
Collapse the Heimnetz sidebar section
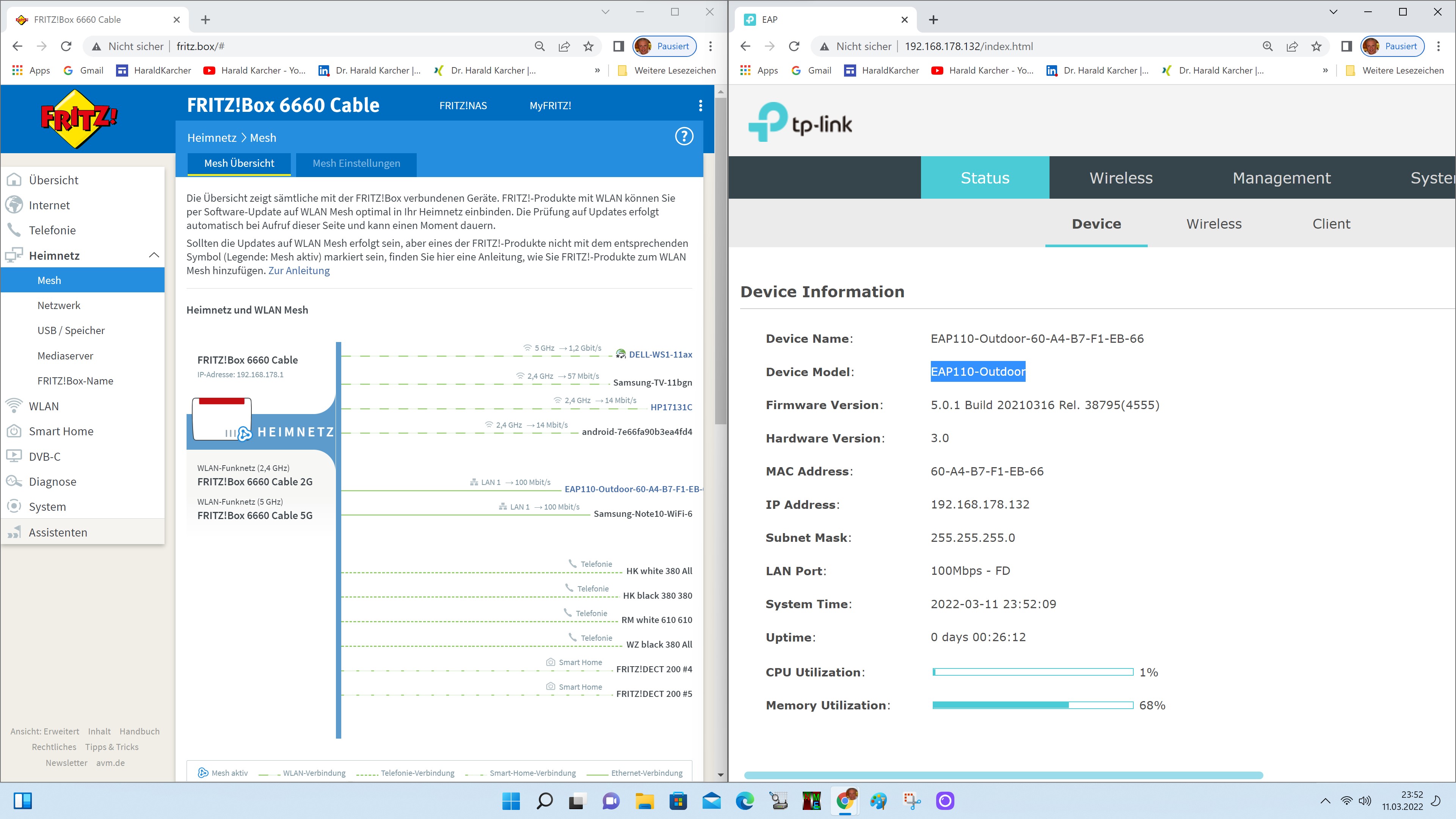(x=154, y=256)
